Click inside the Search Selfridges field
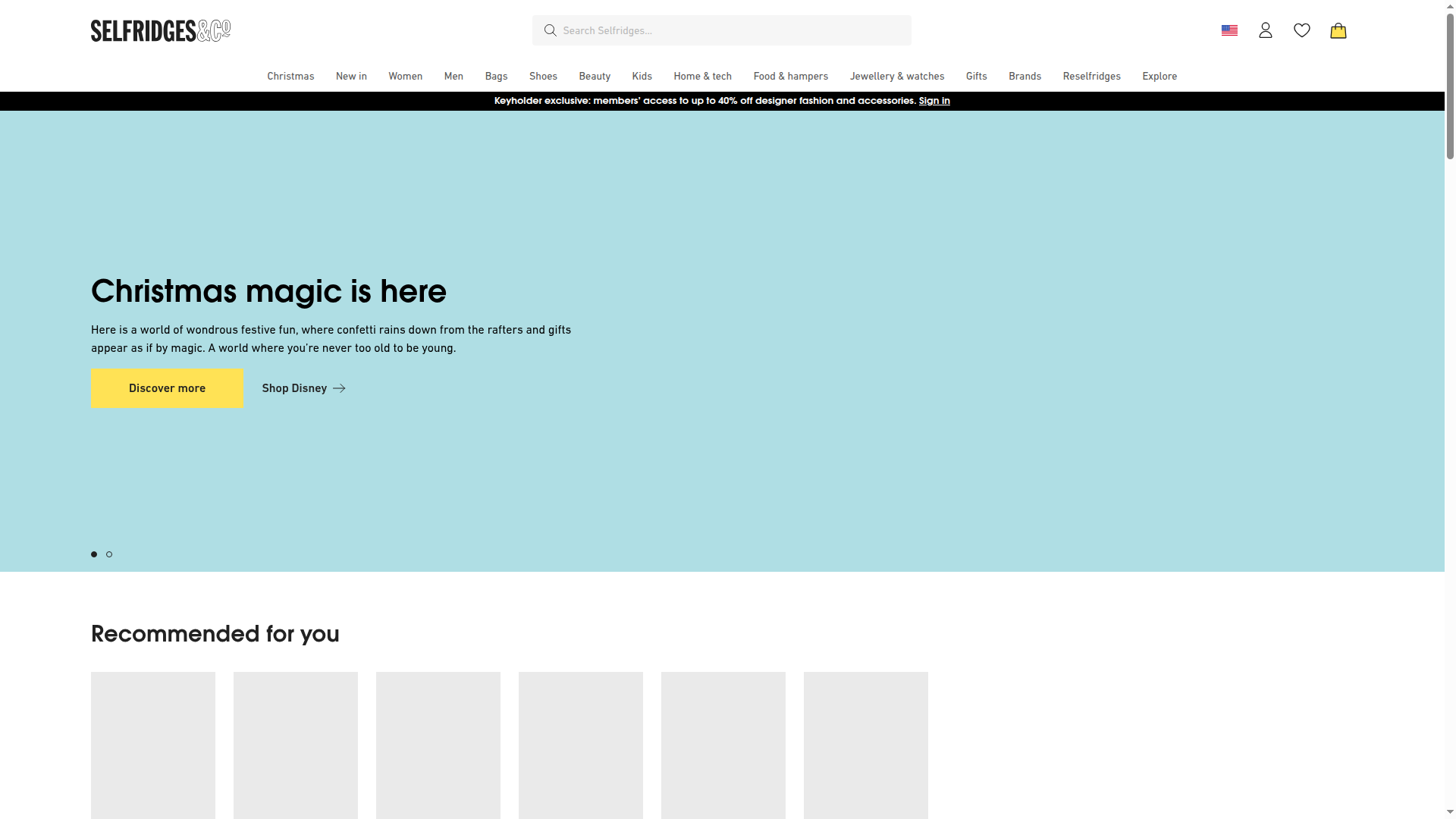 (720, 30)
